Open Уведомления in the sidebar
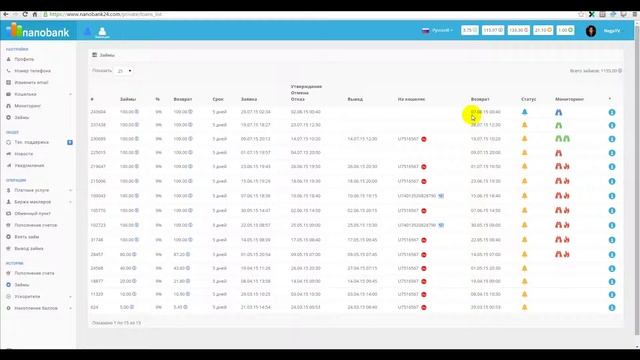Screen dimensions: 640x360 [x=29, y=166]
